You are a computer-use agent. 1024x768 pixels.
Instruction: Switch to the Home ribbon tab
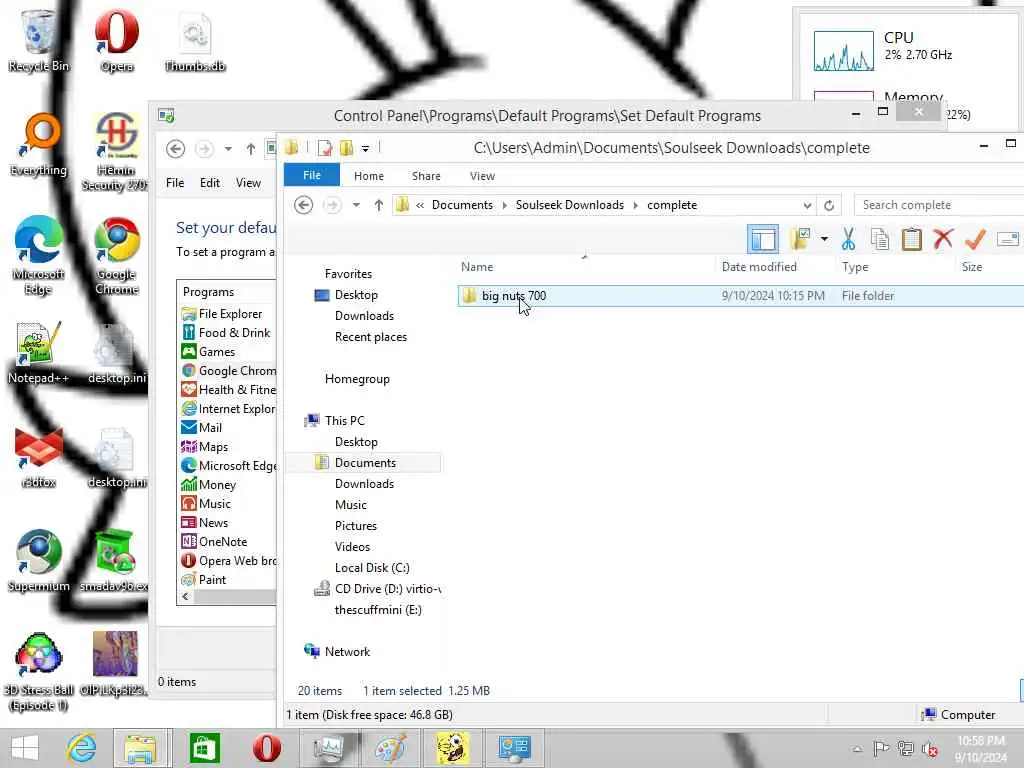(369, 176)
